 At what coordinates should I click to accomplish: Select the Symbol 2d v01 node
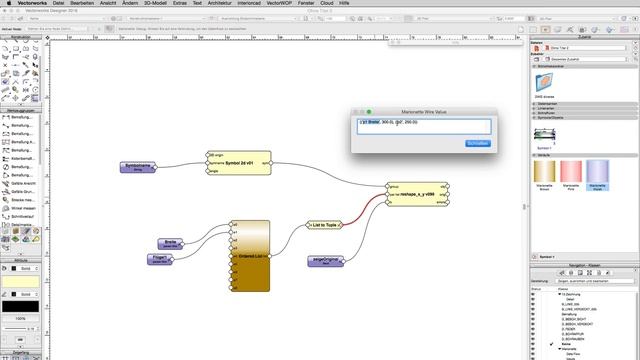(x=239, y=163)
